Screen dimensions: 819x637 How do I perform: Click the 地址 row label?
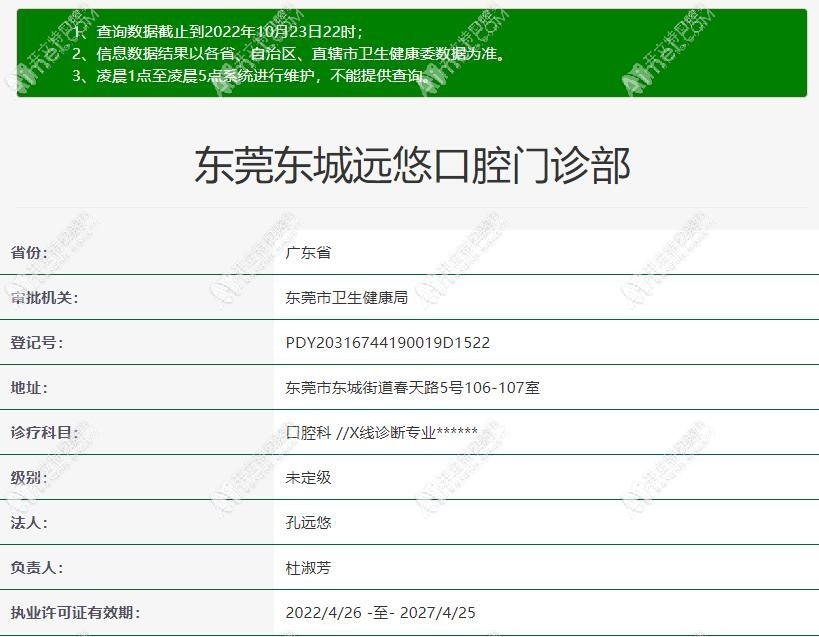29,387
